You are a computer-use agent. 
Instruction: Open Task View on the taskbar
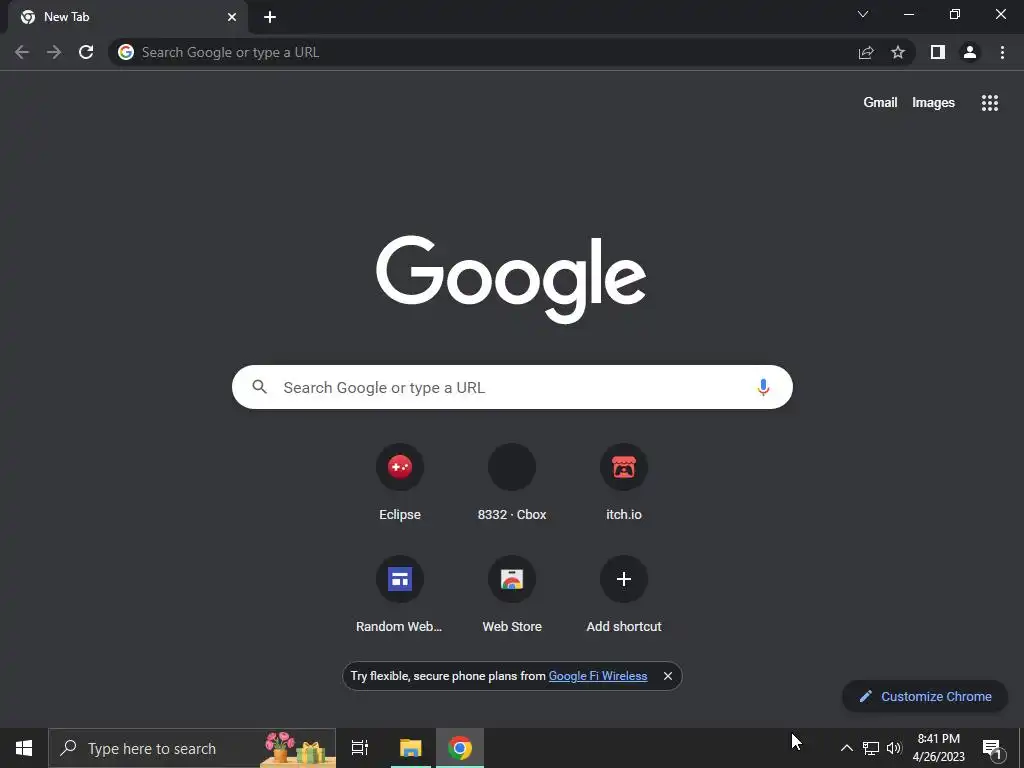(x=360, y=748)
